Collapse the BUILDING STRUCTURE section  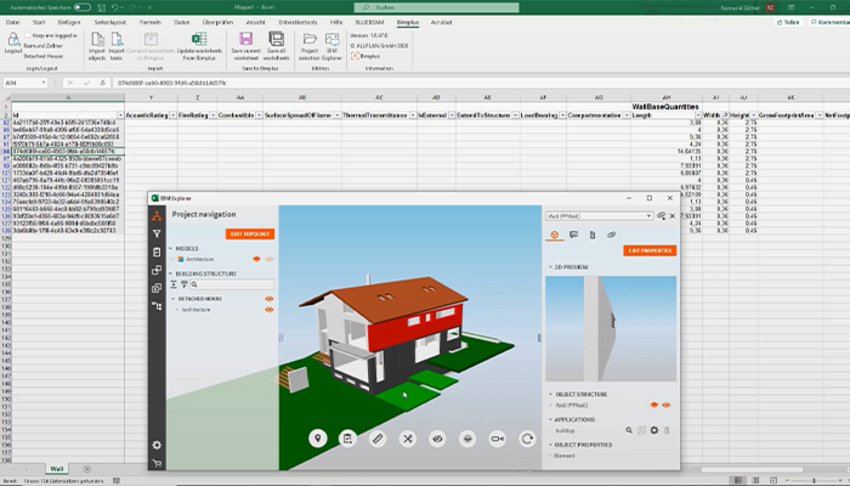point(171,272)
